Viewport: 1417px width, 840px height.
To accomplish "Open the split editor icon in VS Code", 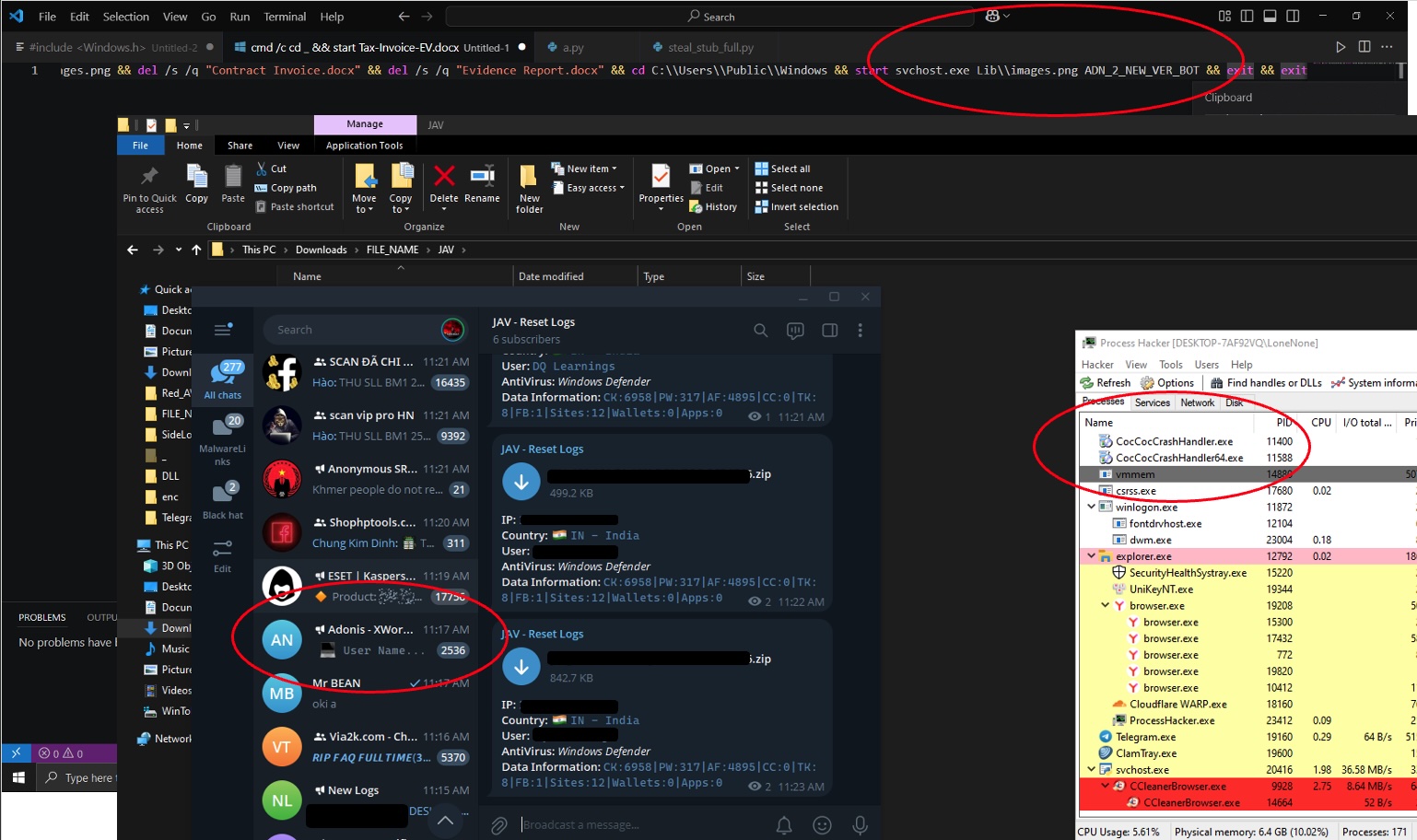I will (x=1364, y=44).
